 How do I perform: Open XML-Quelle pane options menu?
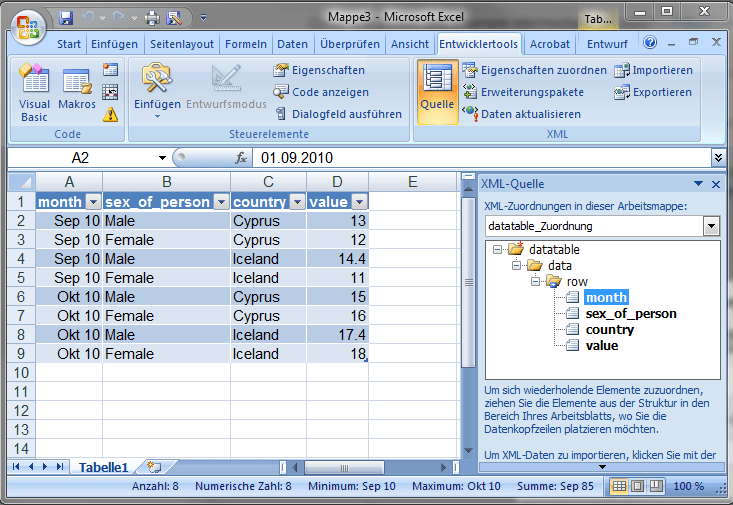point(698,184)
